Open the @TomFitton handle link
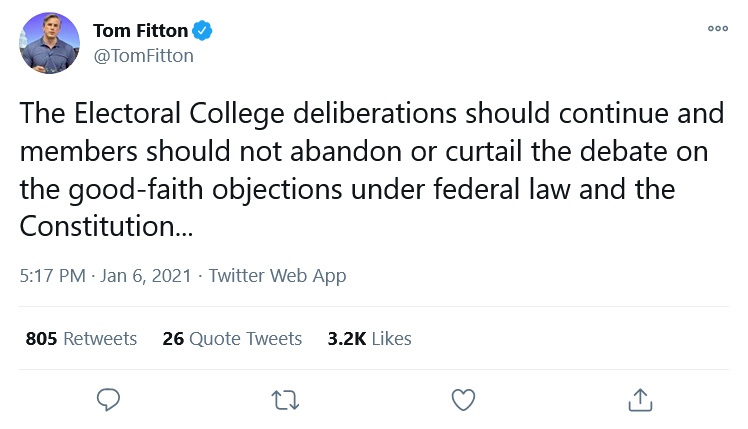The image size is (748, 429). point(144,56)
